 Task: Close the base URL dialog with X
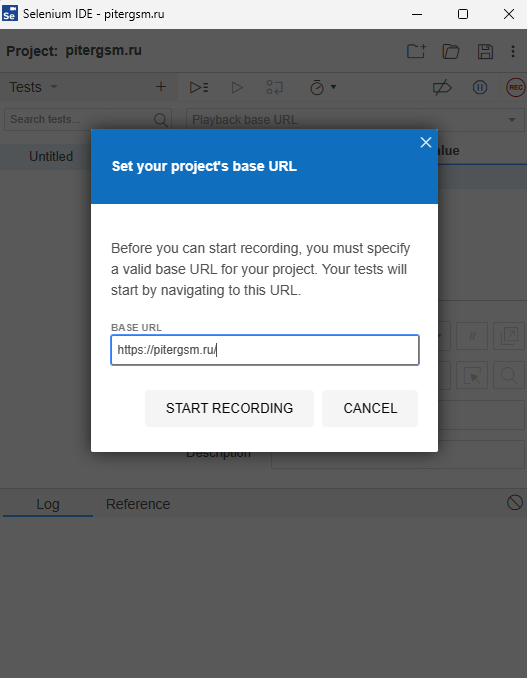[x=426, y=142]
